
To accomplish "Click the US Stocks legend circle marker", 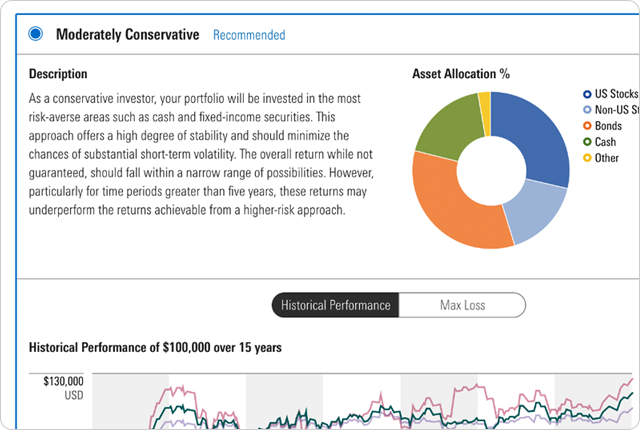I will pyautogui.click(x=586, y=94).
